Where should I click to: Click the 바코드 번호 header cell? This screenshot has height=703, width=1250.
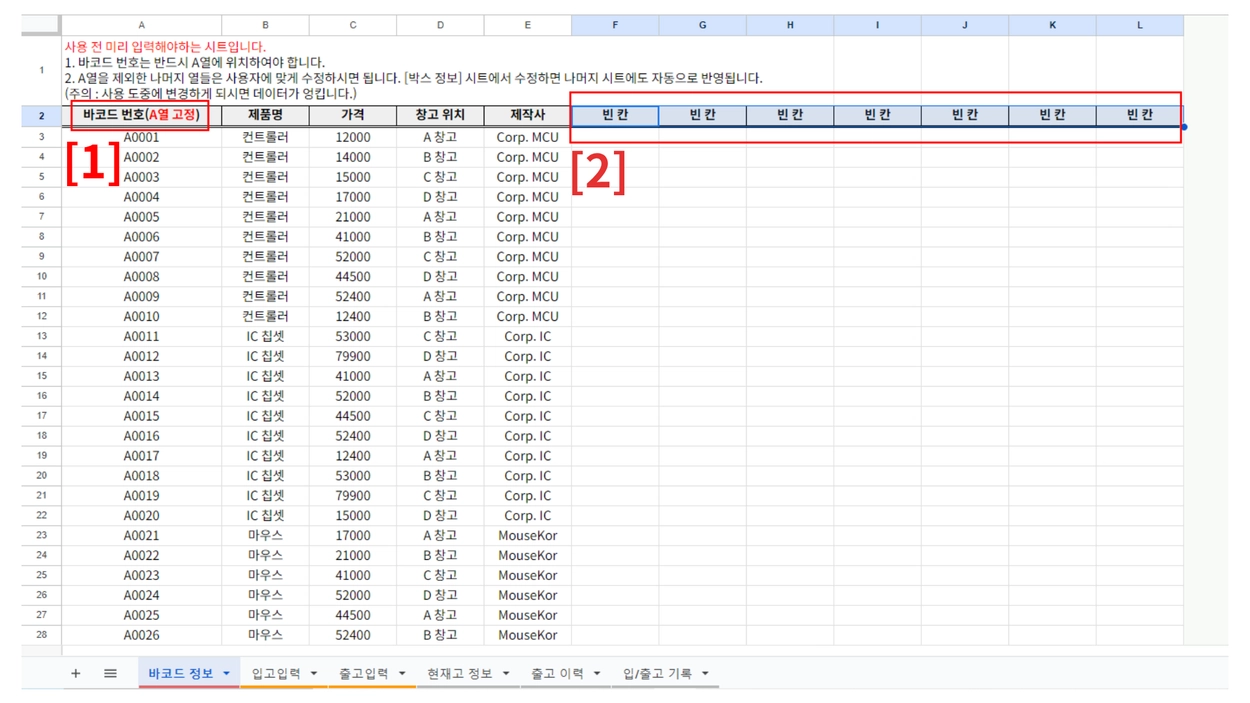[x=141, y=114]
